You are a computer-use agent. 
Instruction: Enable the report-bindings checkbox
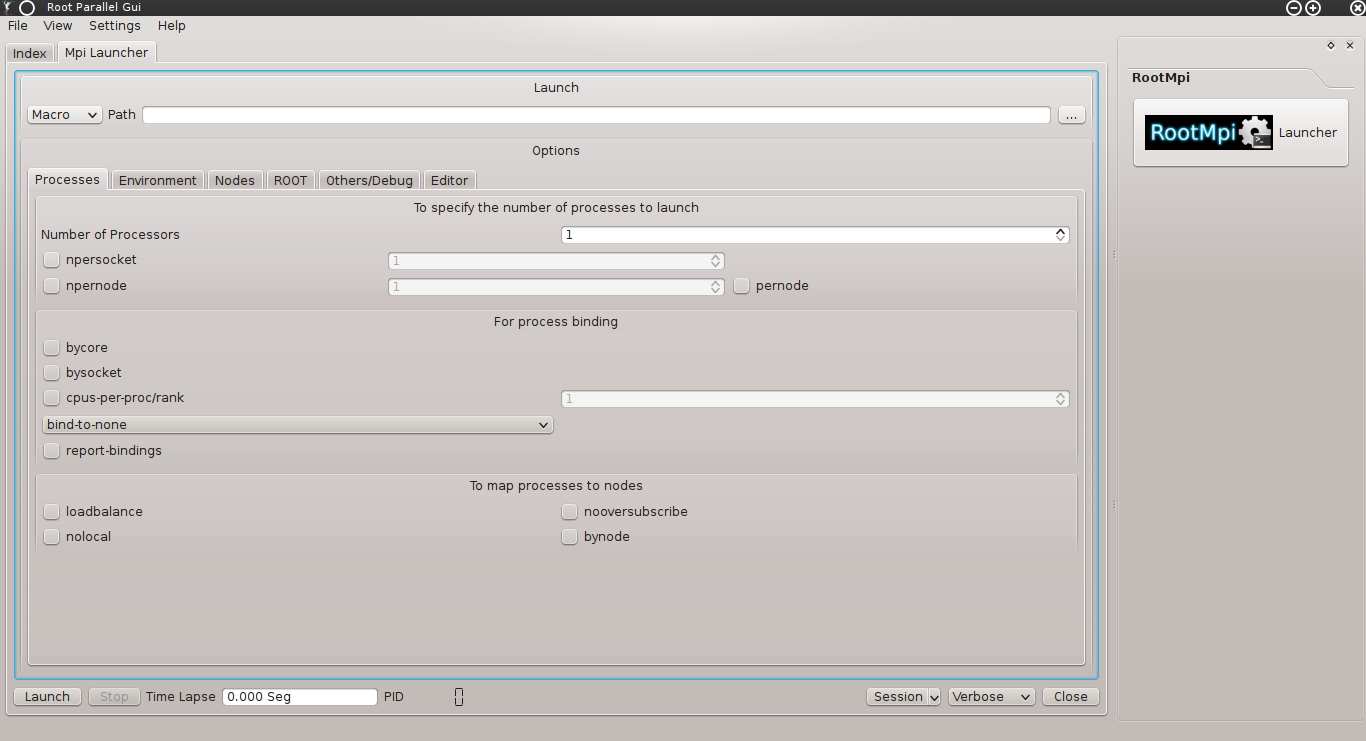tap(52, 451)
